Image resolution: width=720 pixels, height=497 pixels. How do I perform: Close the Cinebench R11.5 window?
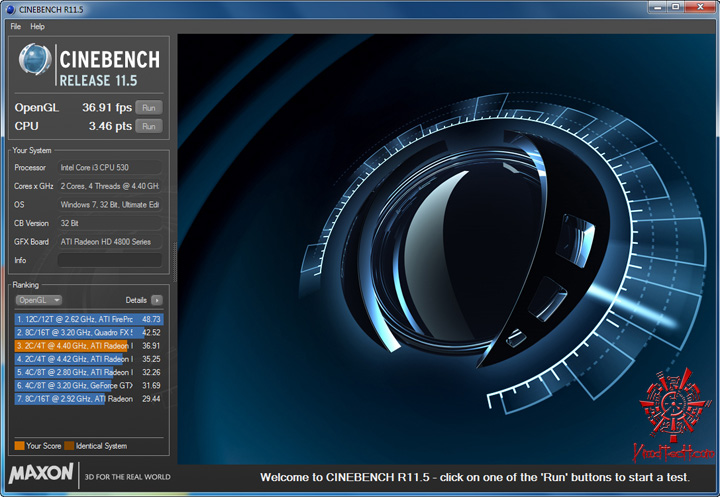[x=700, y=7]
